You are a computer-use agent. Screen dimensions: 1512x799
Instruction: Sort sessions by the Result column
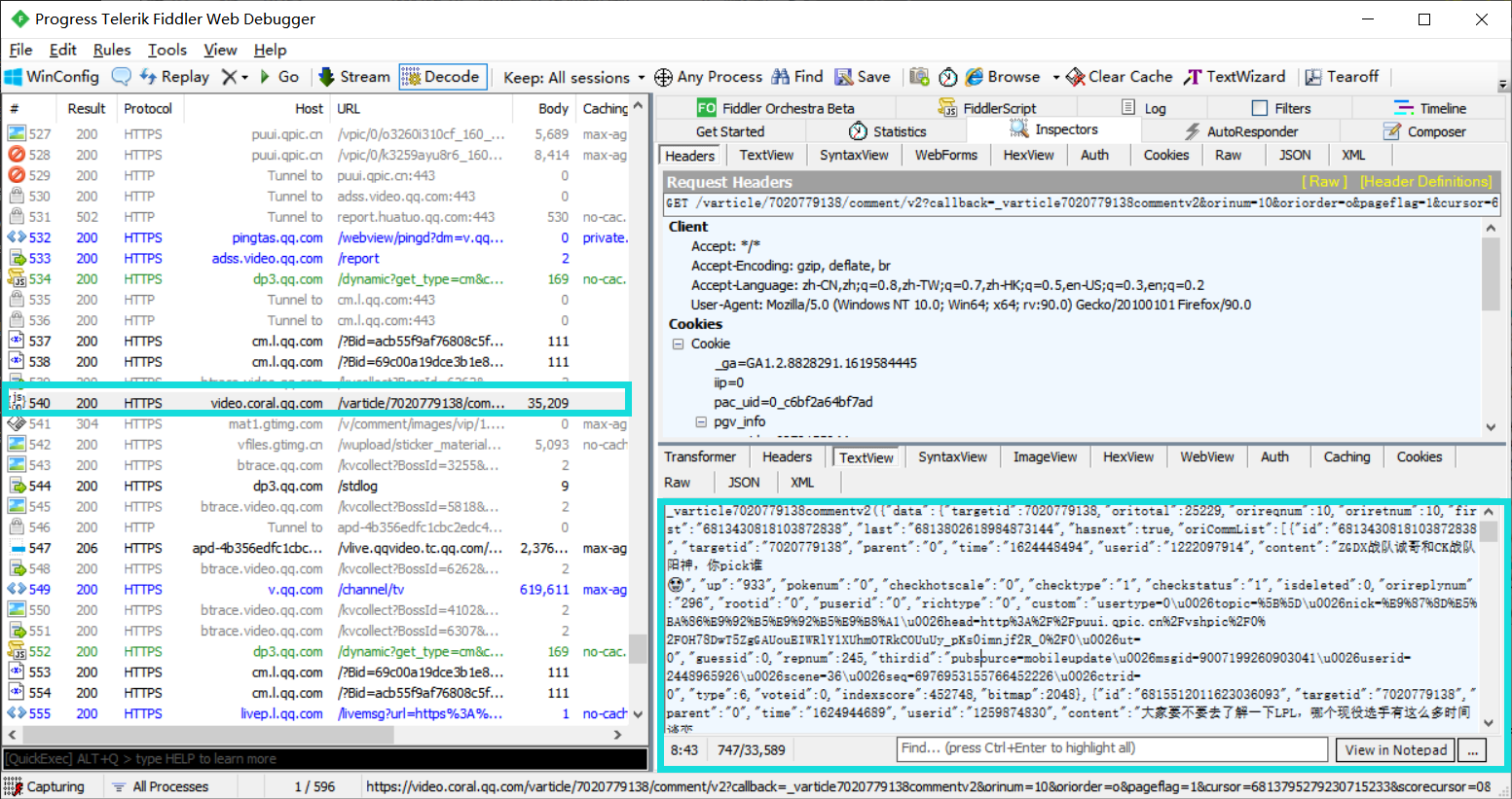click(87, 108)
